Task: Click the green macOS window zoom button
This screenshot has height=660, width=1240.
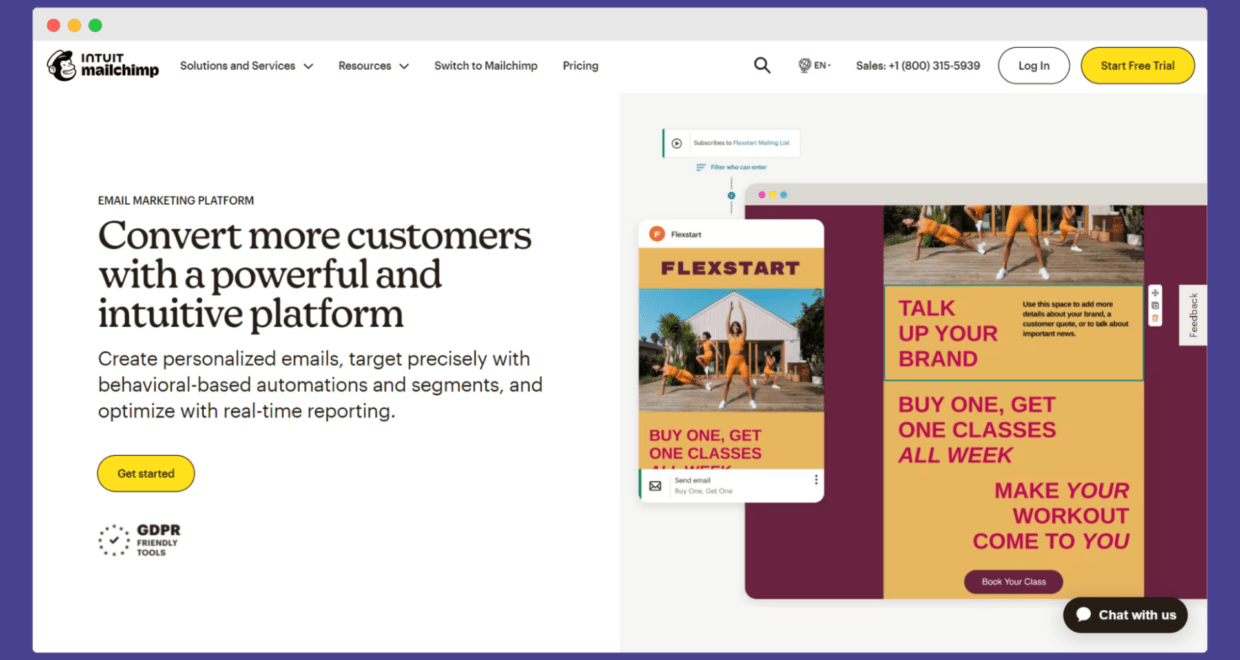Action: pyautogui.click(x=95, y=25)
